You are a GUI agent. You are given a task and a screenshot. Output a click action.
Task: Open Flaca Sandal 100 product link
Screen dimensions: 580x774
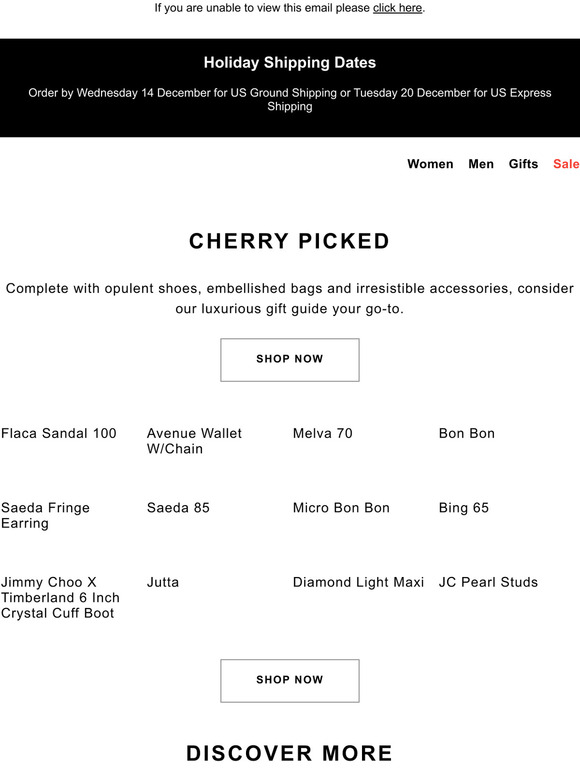[x=59, y=433]
